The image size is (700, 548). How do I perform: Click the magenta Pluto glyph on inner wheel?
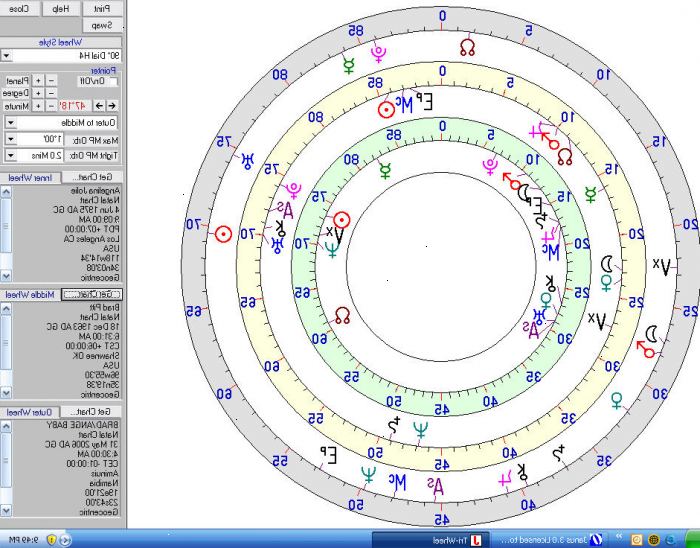(490, 166)
